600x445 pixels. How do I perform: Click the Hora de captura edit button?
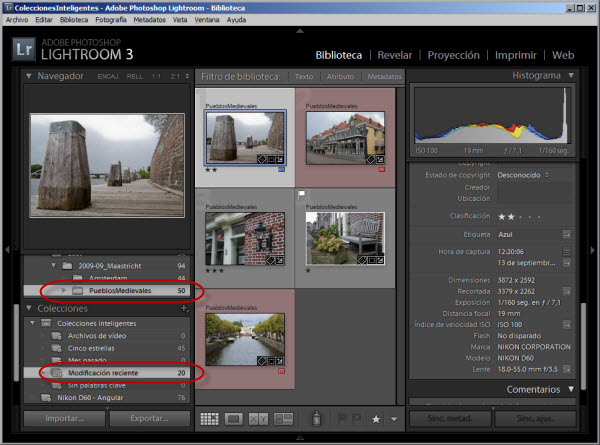click(x=567, y=252)
